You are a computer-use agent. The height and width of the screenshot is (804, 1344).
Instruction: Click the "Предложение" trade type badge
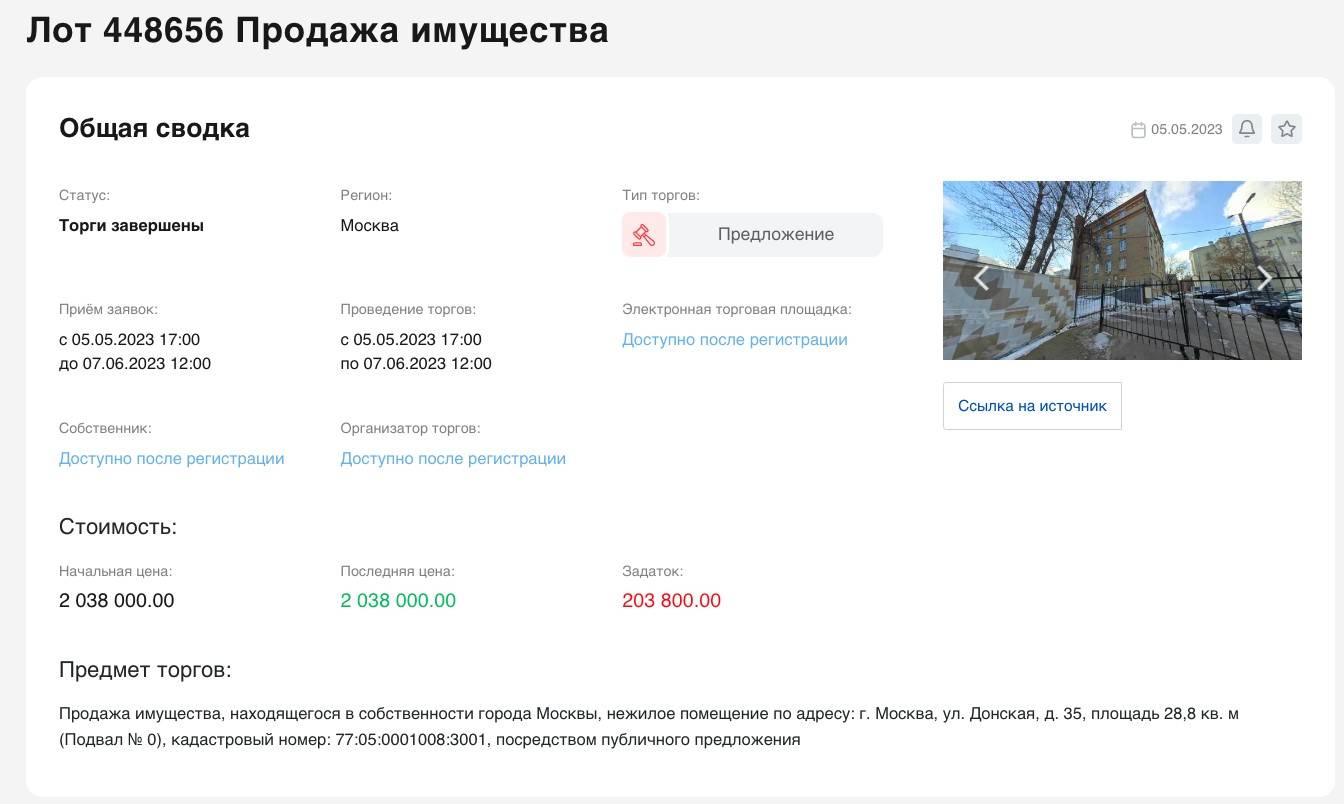point(775,235)
